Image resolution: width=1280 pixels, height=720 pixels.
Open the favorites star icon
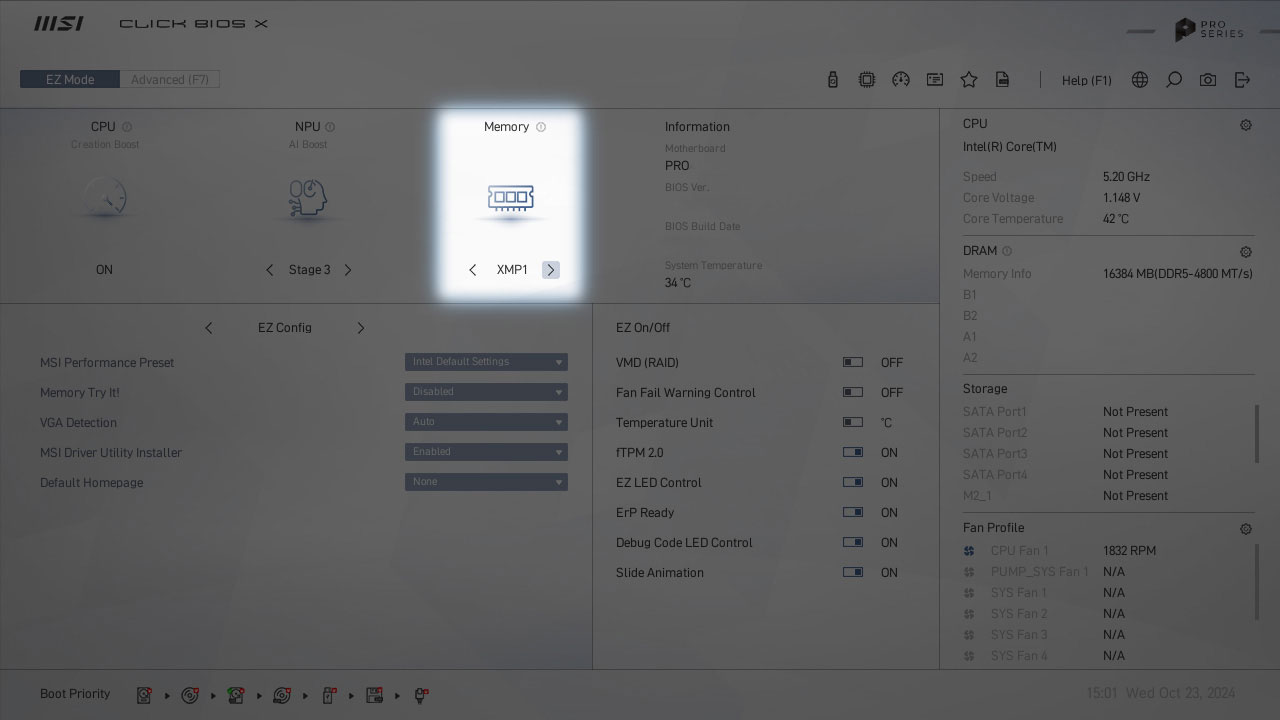[968, 80]
